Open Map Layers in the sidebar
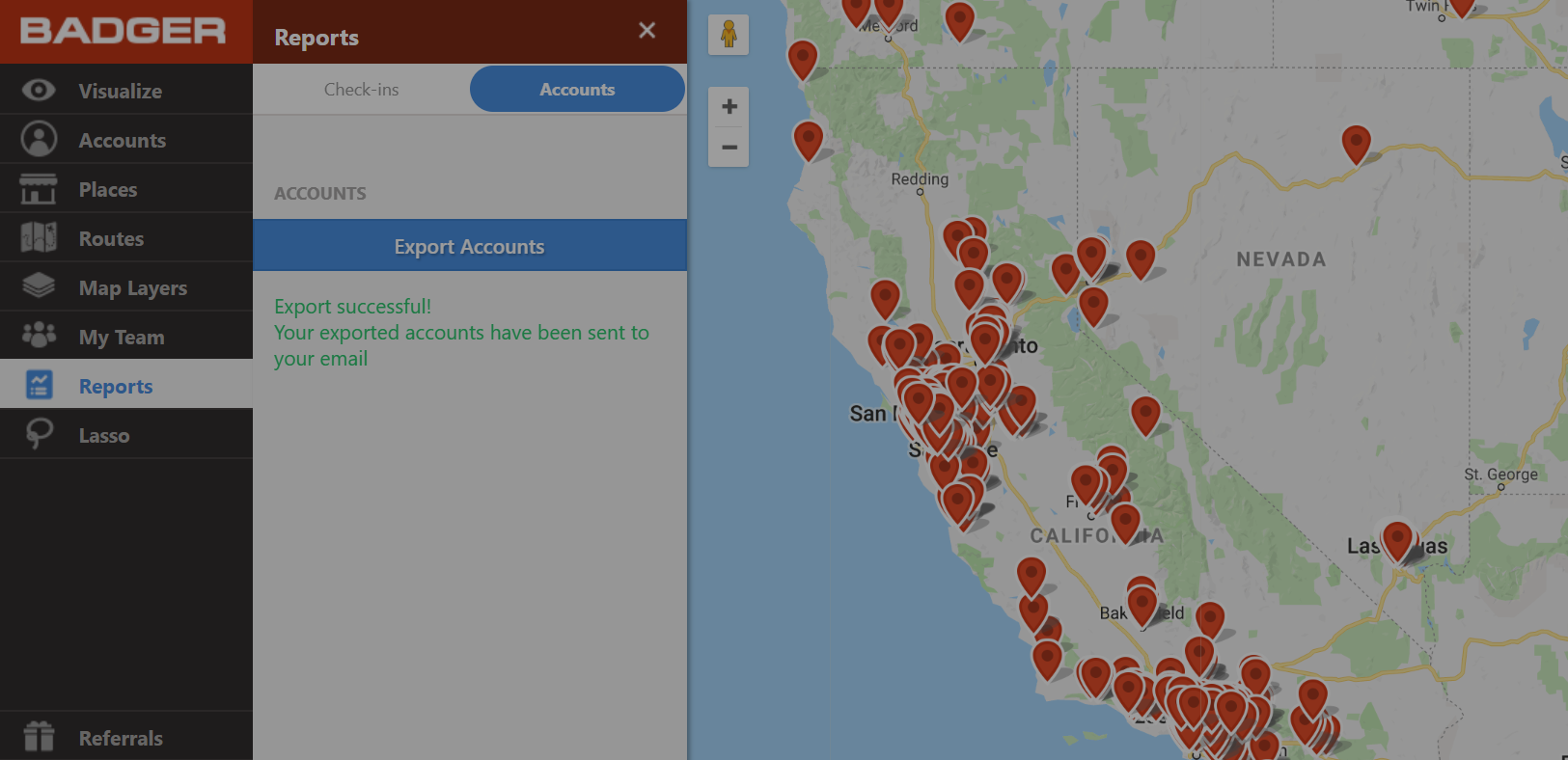The height and width of the screenshot is (760, 1568). click(133, 287)
